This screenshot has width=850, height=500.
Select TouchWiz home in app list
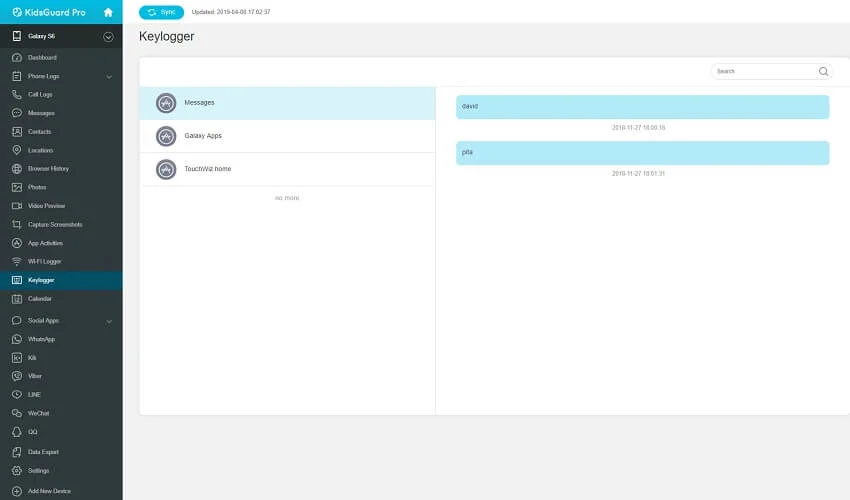pyautogui.click(x=207, y=169)
